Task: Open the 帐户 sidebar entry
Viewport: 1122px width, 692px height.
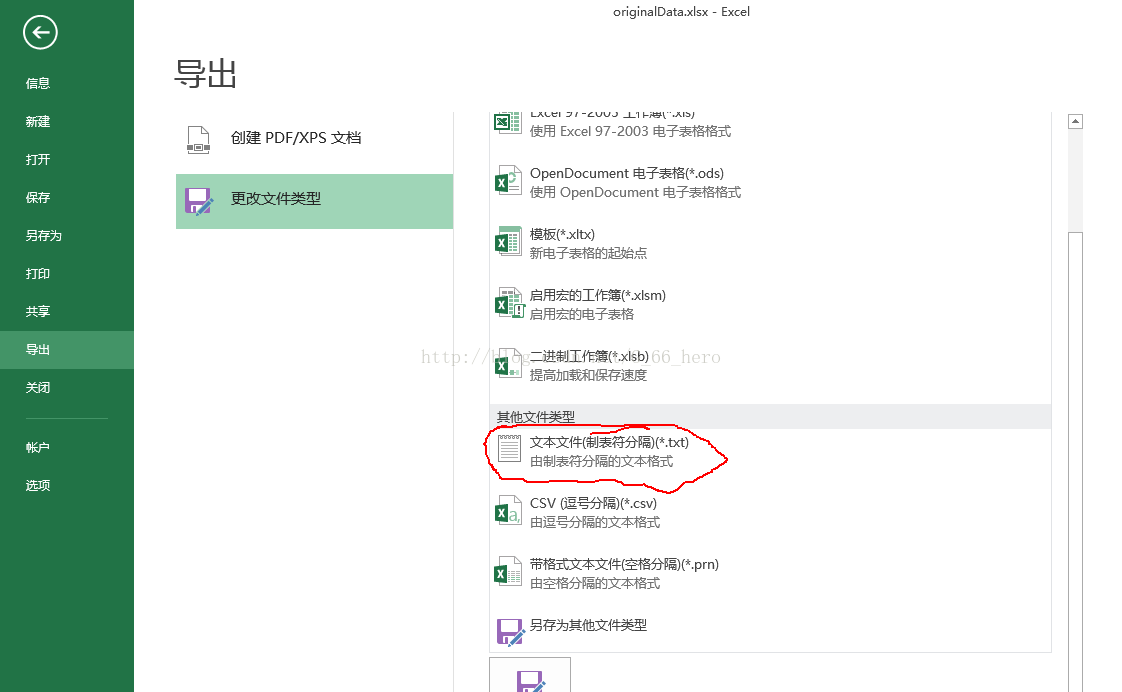Action: coord(38,447)
